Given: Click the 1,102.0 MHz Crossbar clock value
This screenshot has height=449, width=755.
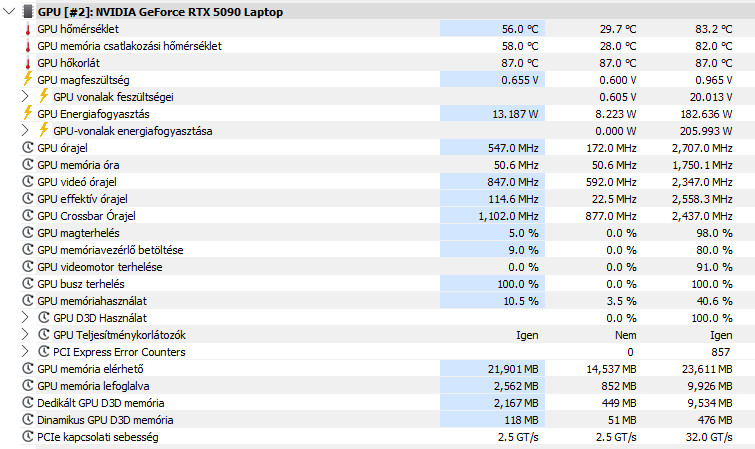Looking at the screenshot, I should 508,216.
